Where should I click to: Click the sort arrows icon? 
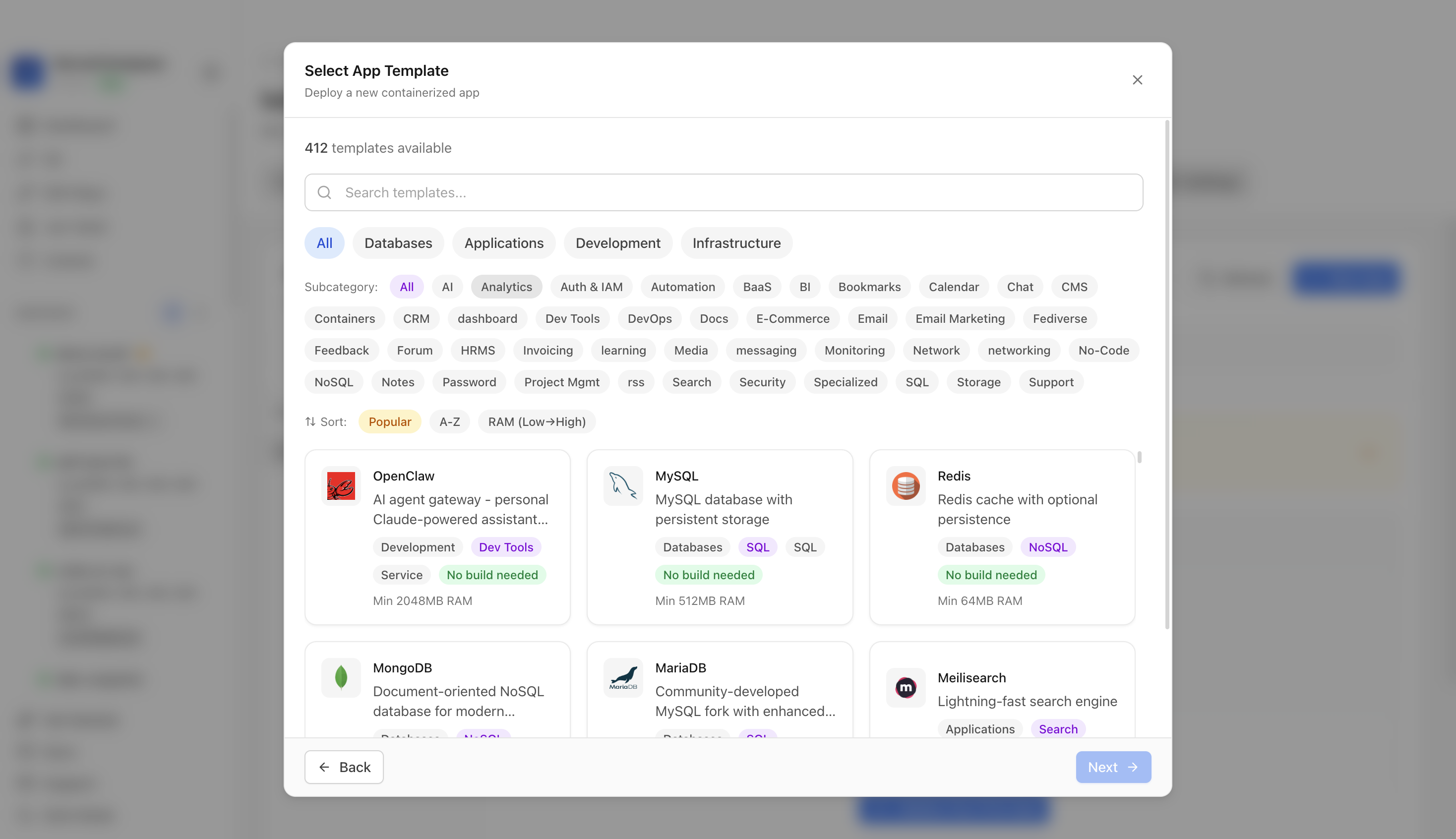tap(310, 422)
